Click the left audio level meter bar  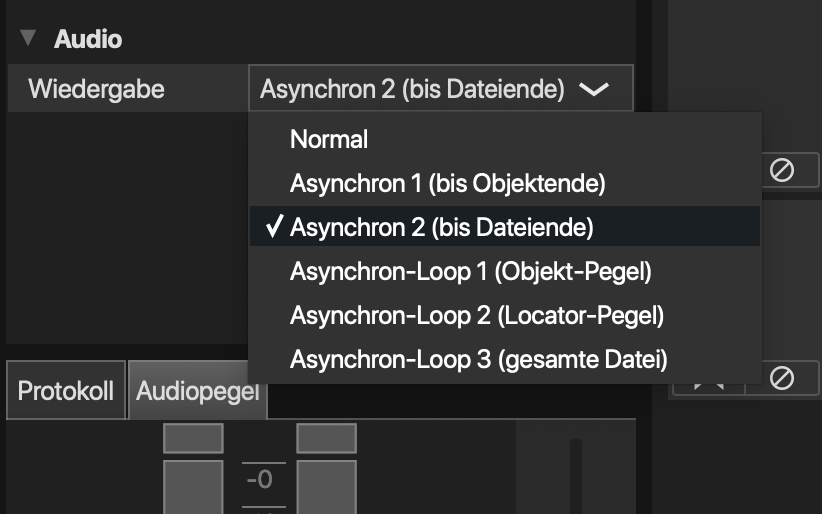(x=193, y=488)
